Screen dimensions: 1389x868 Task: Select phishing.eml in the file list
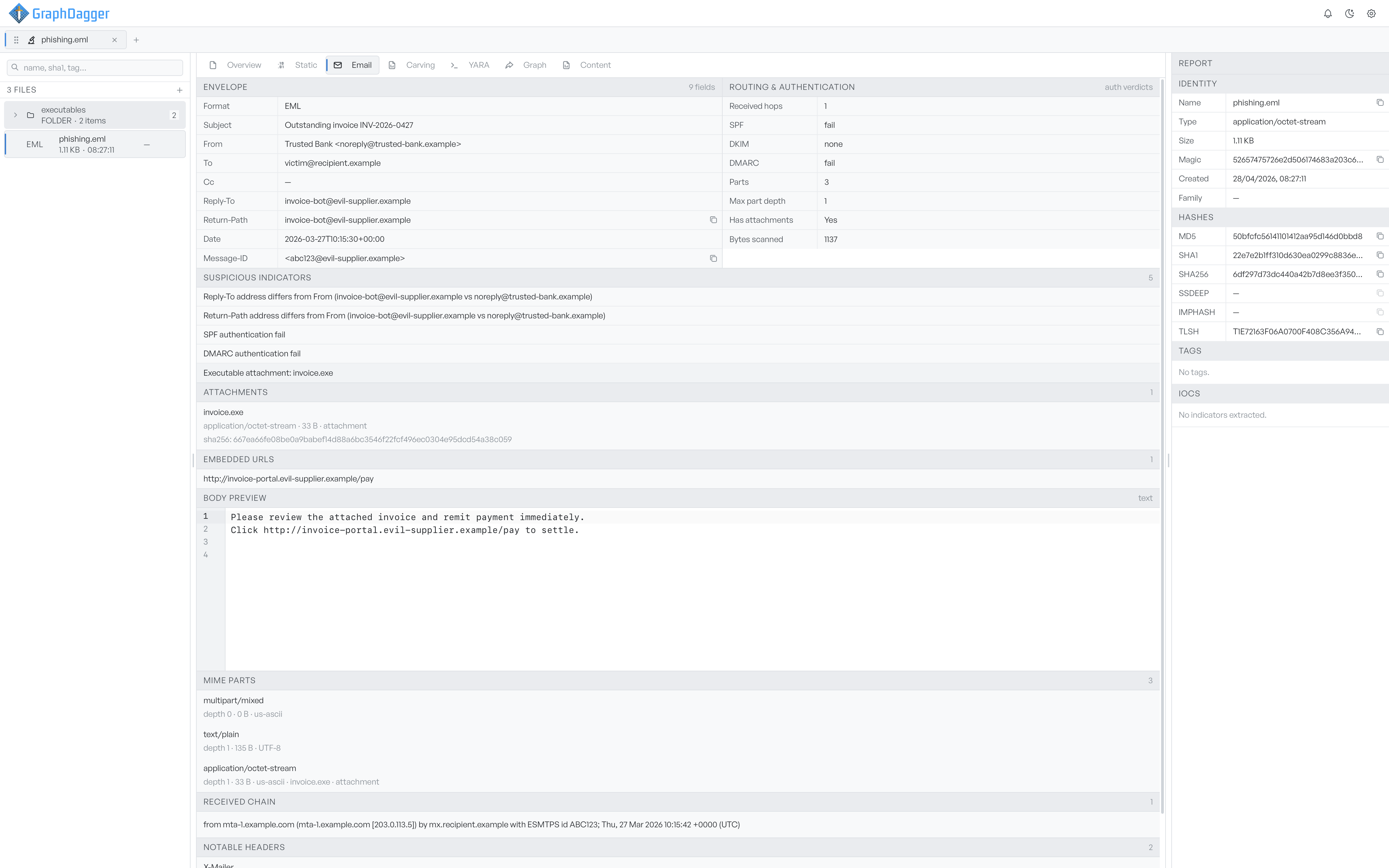[95, 144]
